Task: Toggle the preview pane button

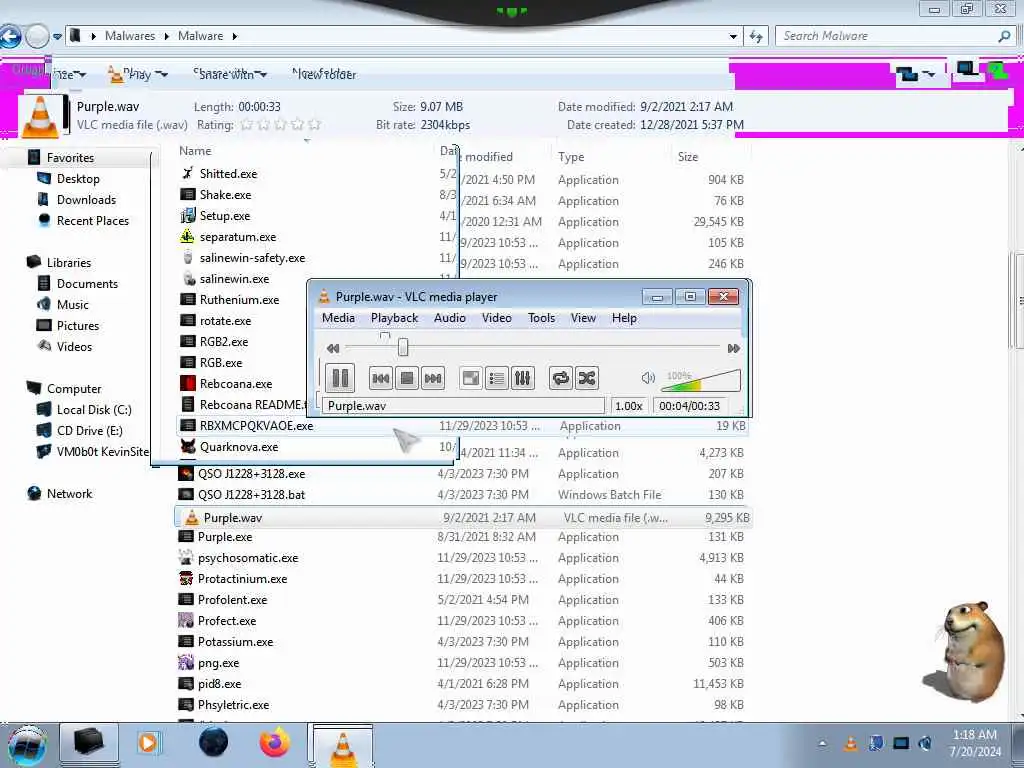Action: point(967,69)
